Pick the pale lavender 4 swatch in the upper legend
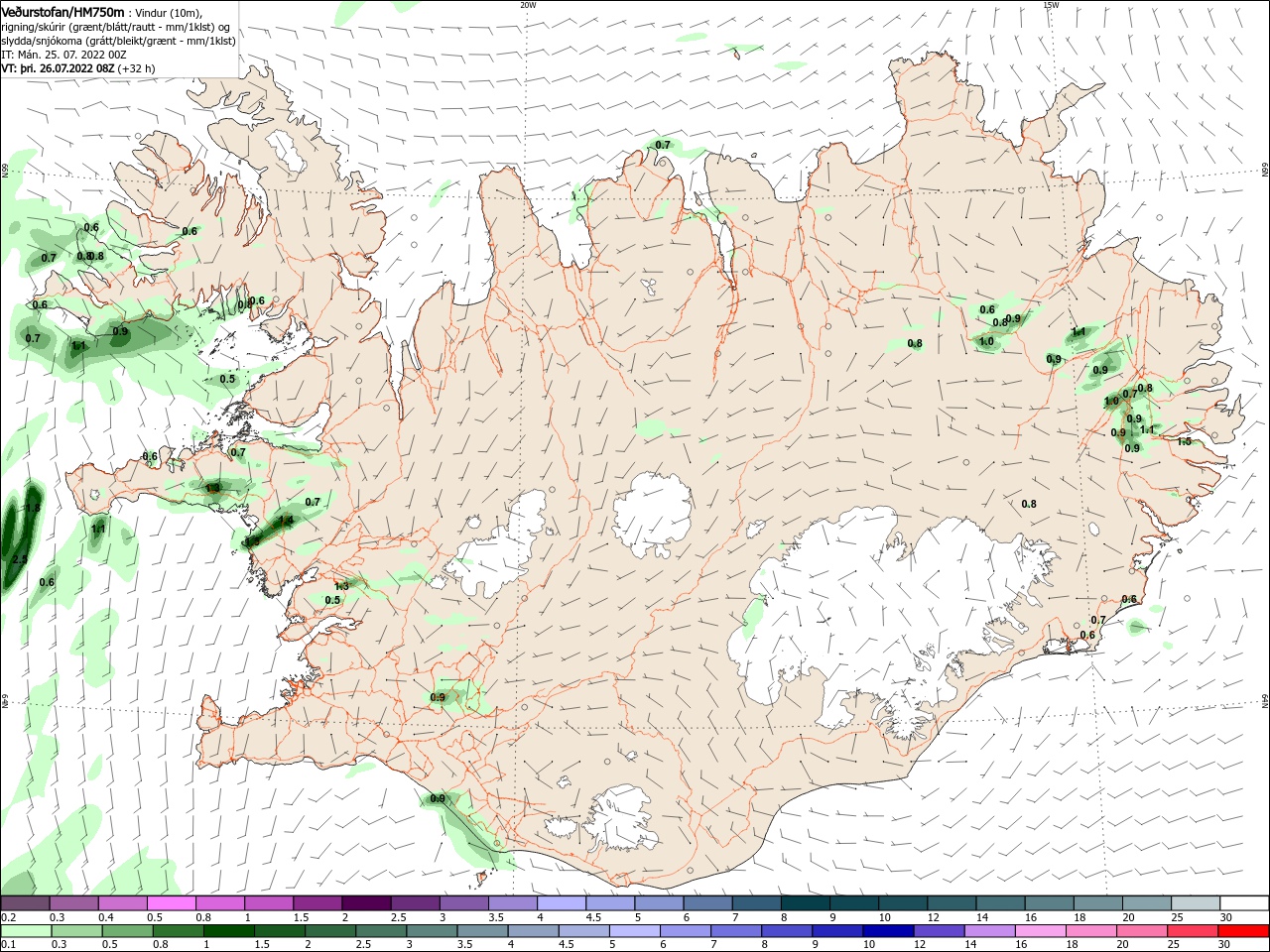This screenshot has width=1270, height=952. point(561,903)
